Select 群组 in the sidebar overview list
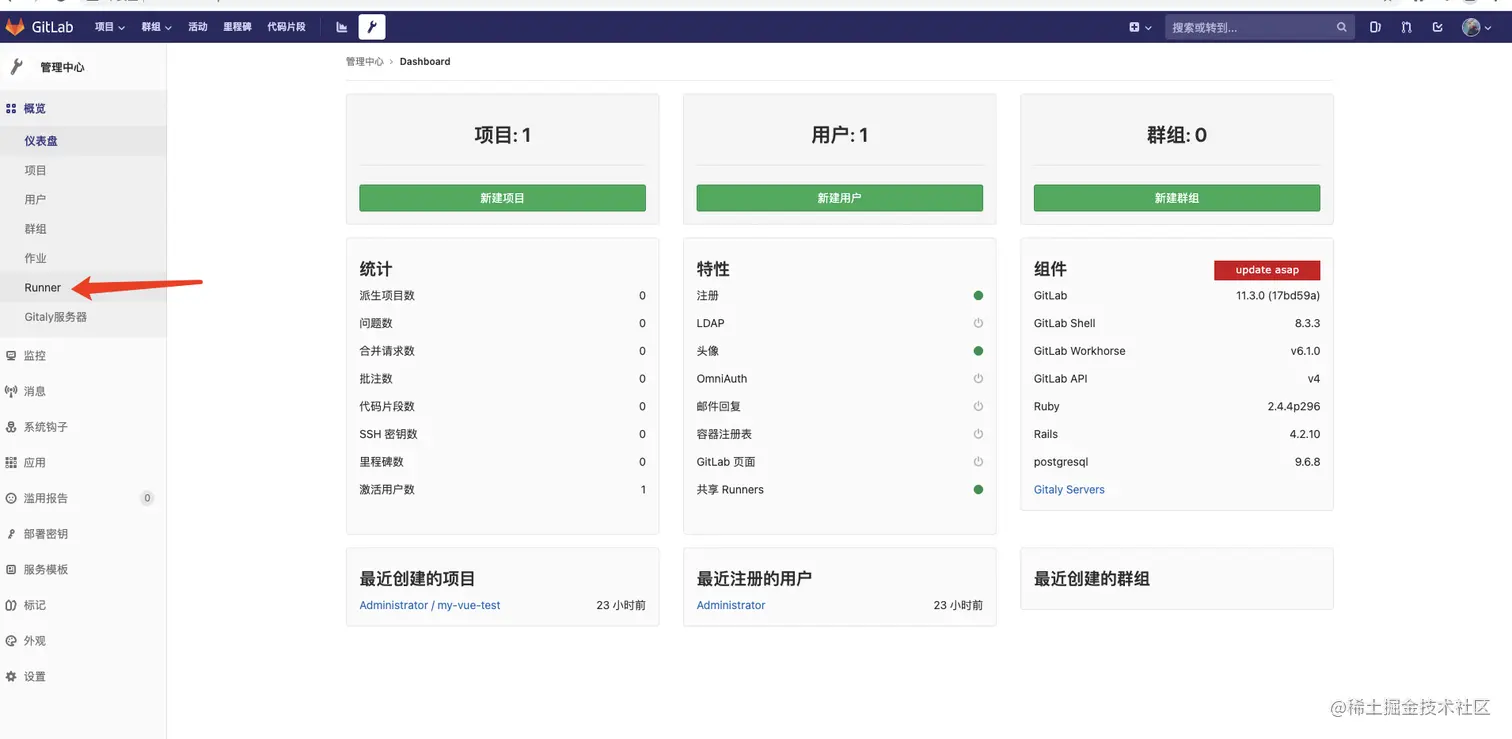The width and height of the screenshot is (1512, 739). [83, 229]
